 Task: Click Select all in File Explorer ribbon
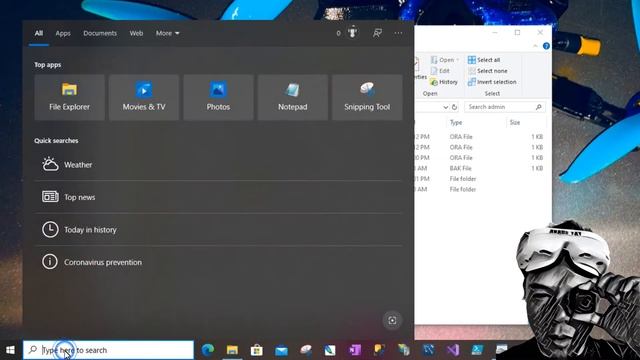[484, 60]
